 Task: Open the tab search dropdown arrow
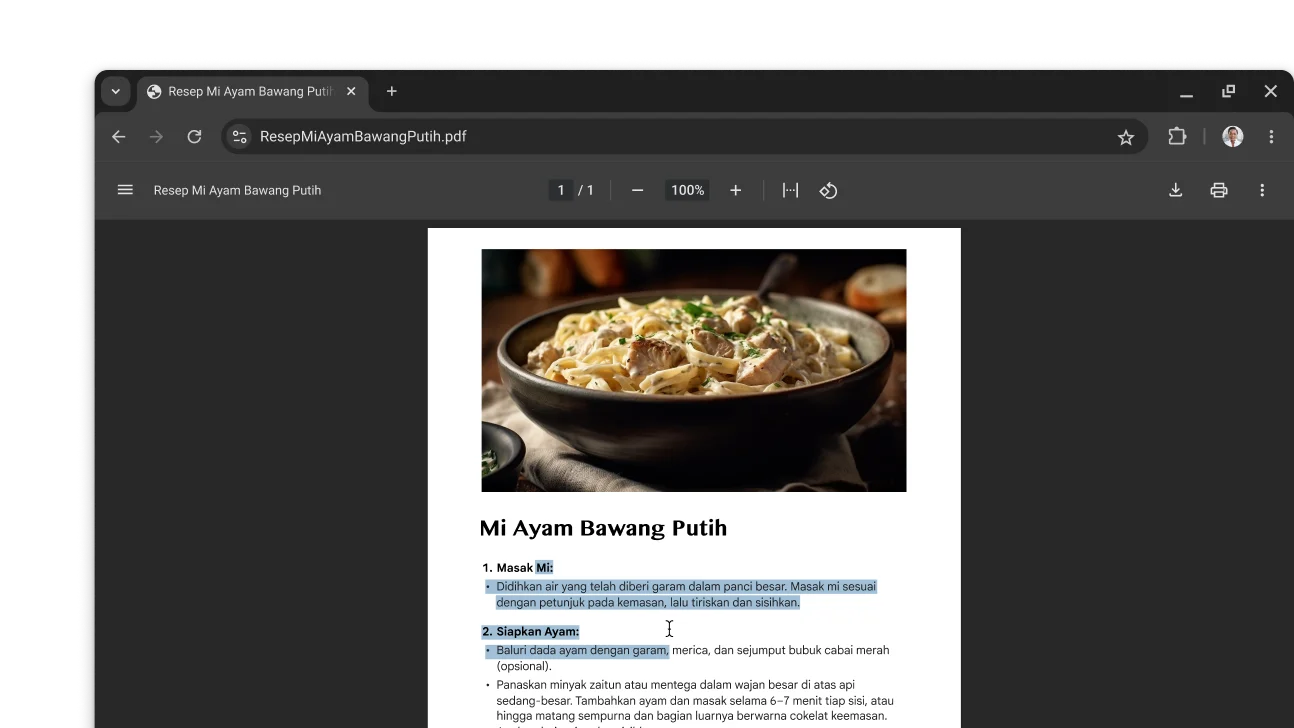pyautogui.click(x=115, y=91)
